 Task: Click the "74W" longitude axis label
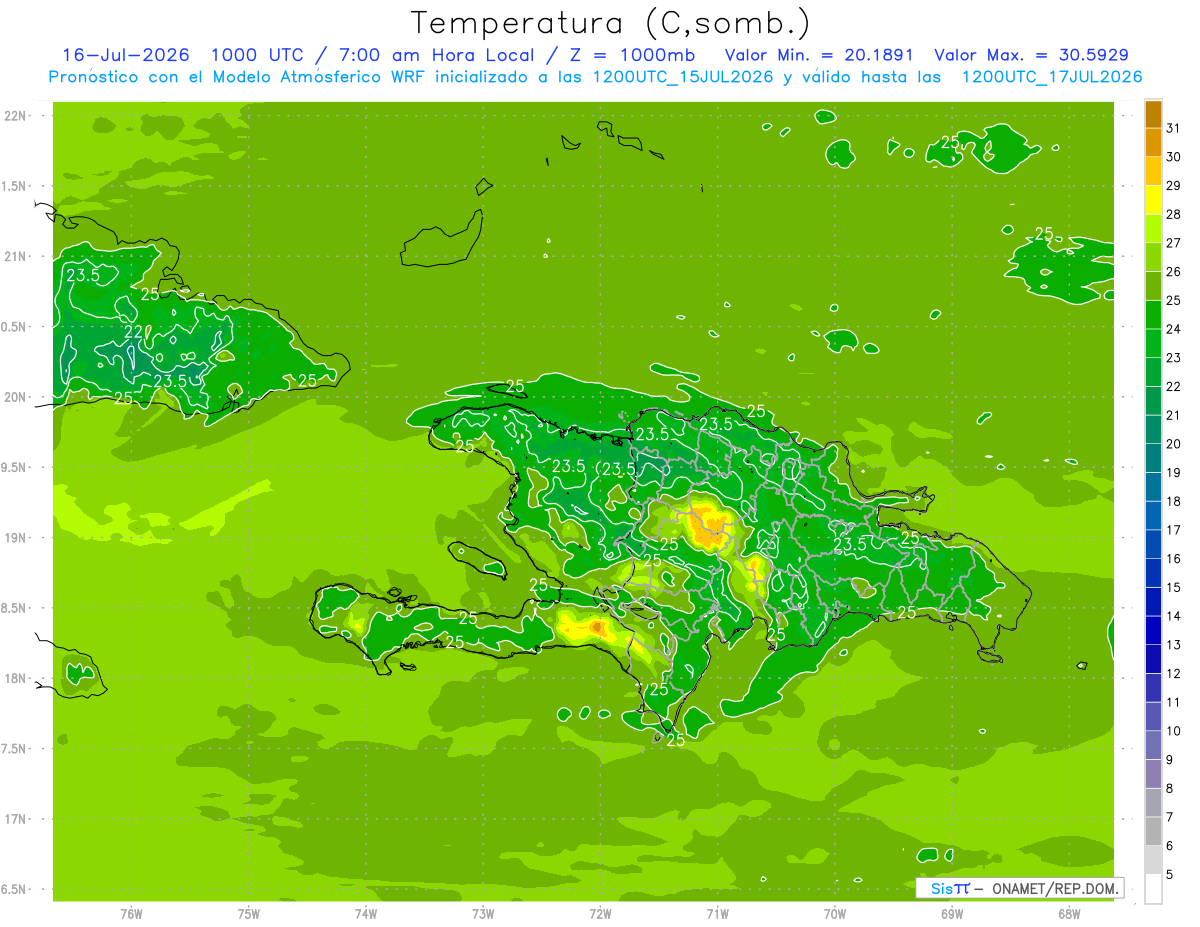point(366,913)
